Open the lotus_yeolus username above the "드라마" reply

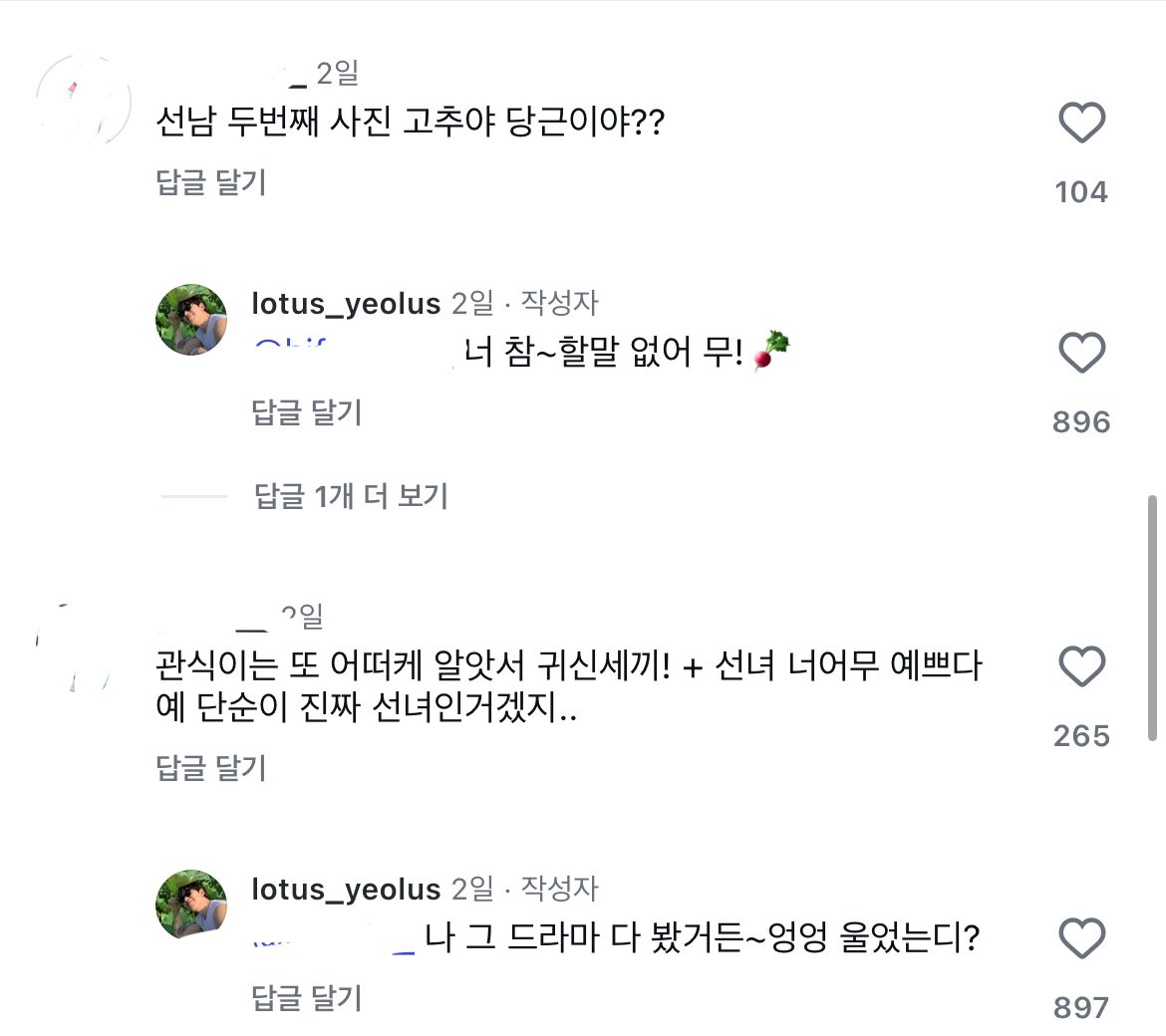[x=346, y=889]
